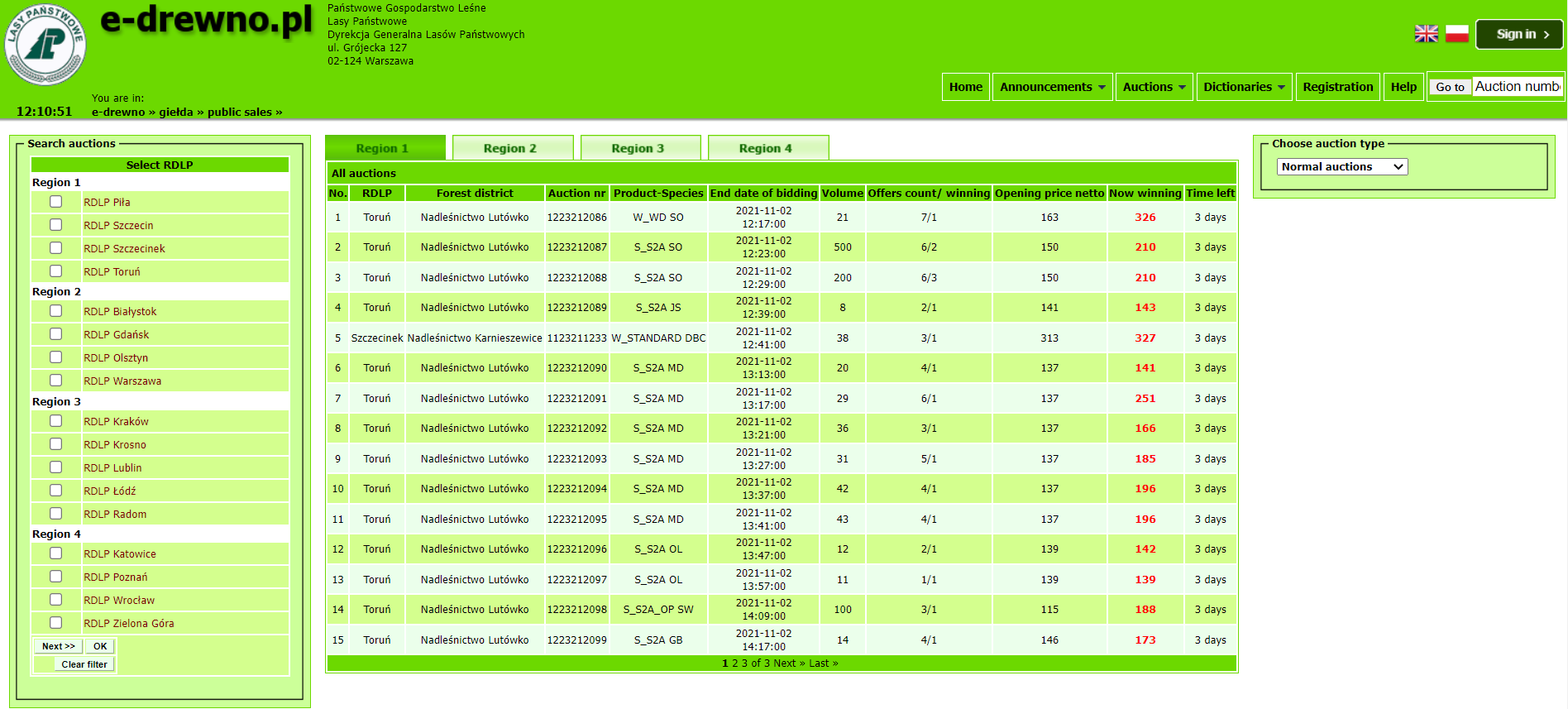
Task: Check the RDLP Kraków checkbox
Action: point(55,421)
